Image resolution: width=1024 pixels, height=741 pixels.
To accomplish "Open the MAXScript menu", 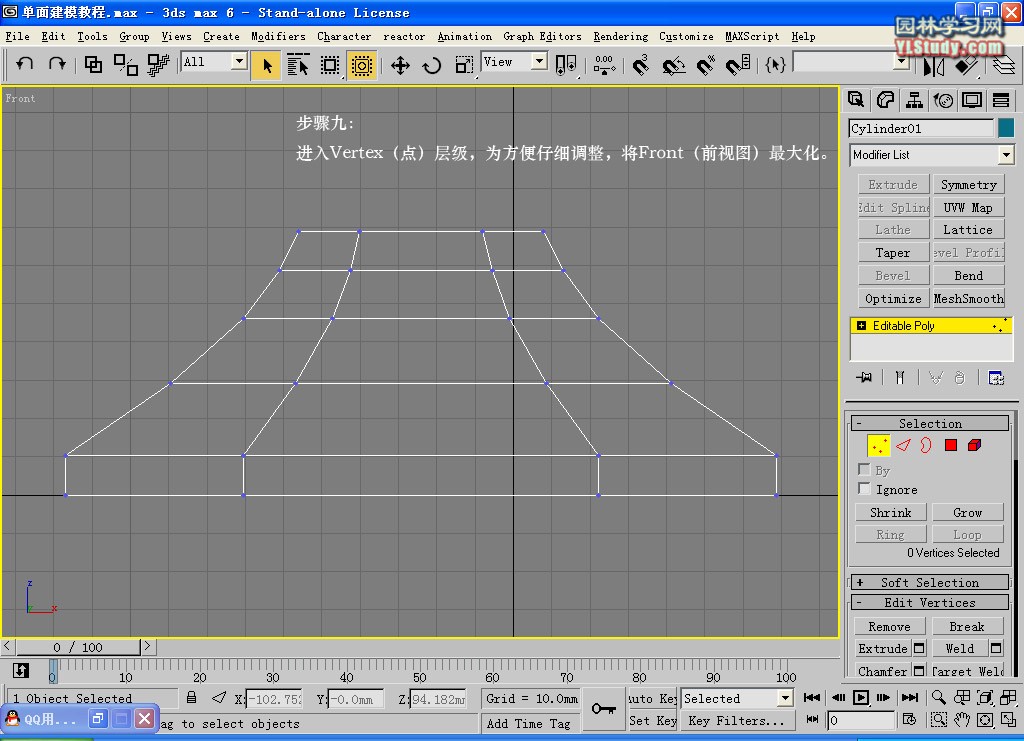I will pyautogui.click(x=752, y=37).
